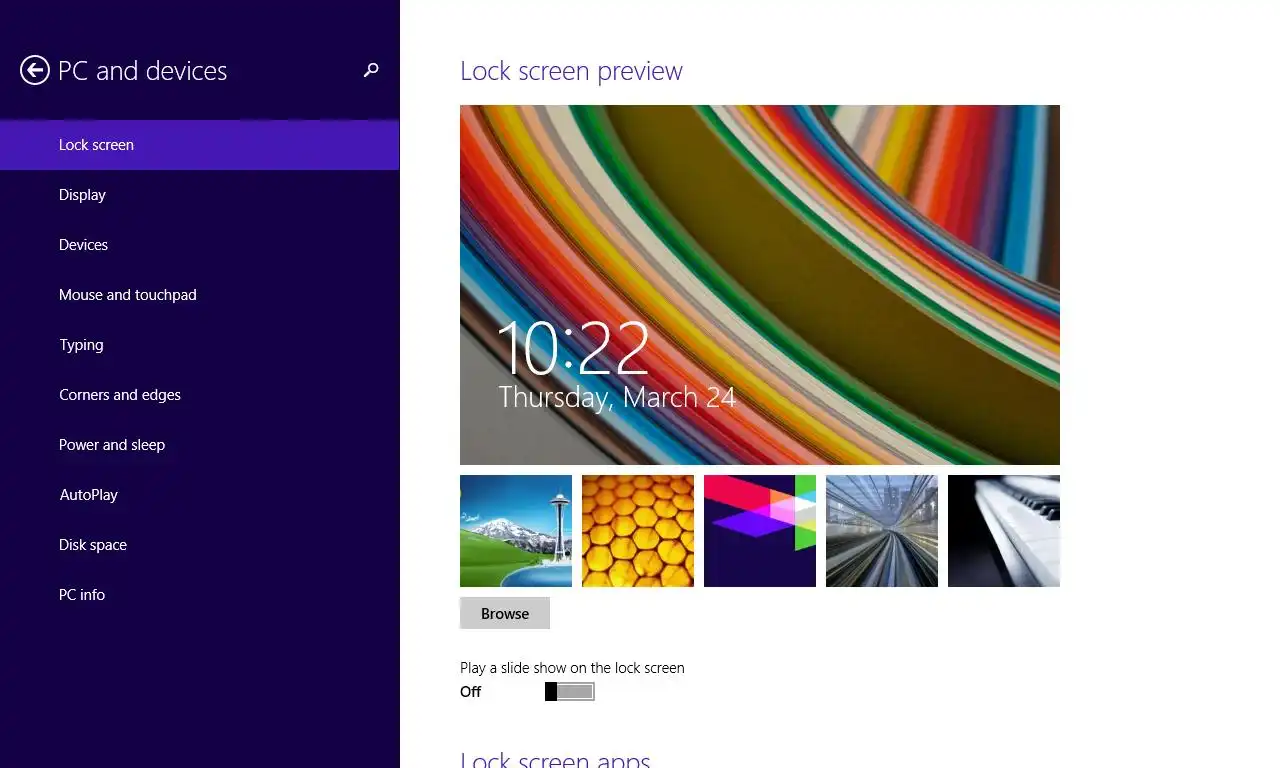The image size is (1280, 768).
Task: Click the 'Off' status text
Action: click(x=471, y=692)
